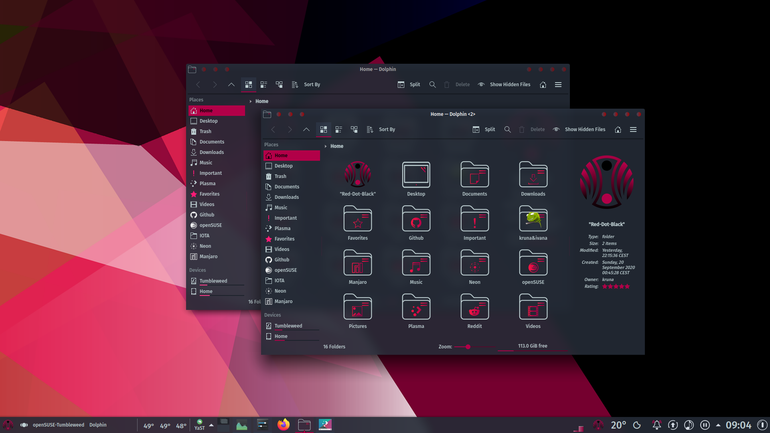Switch to Compact view in Dolphin <2>
Viewport: 770px width, 433px height.
coord(338,130)
